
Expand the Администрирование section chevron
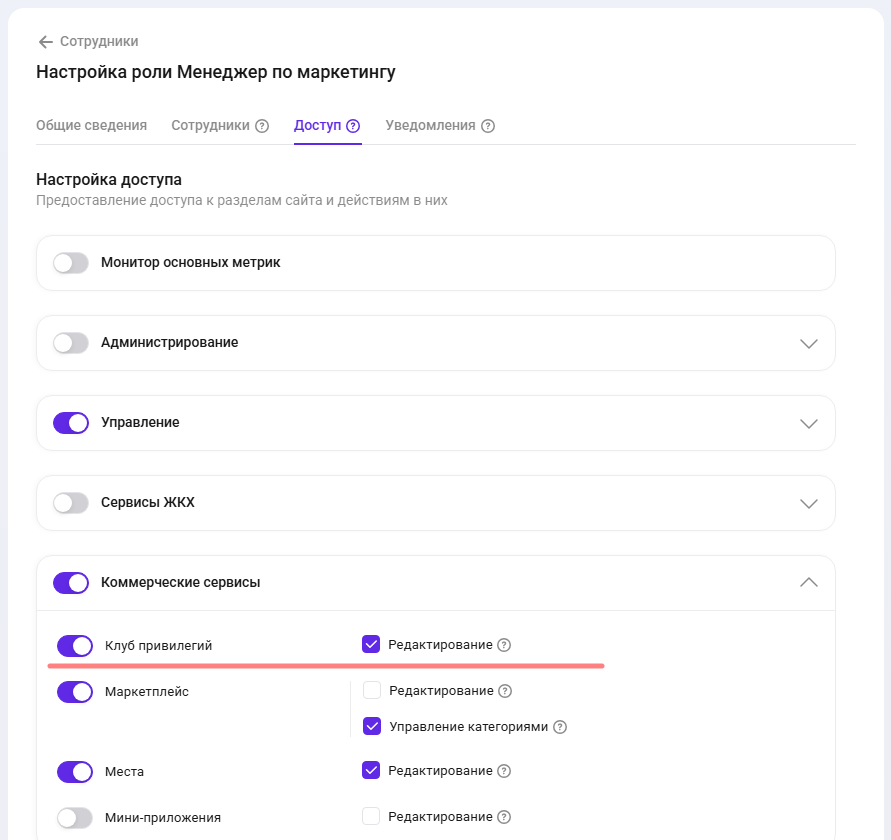point(809,343)
